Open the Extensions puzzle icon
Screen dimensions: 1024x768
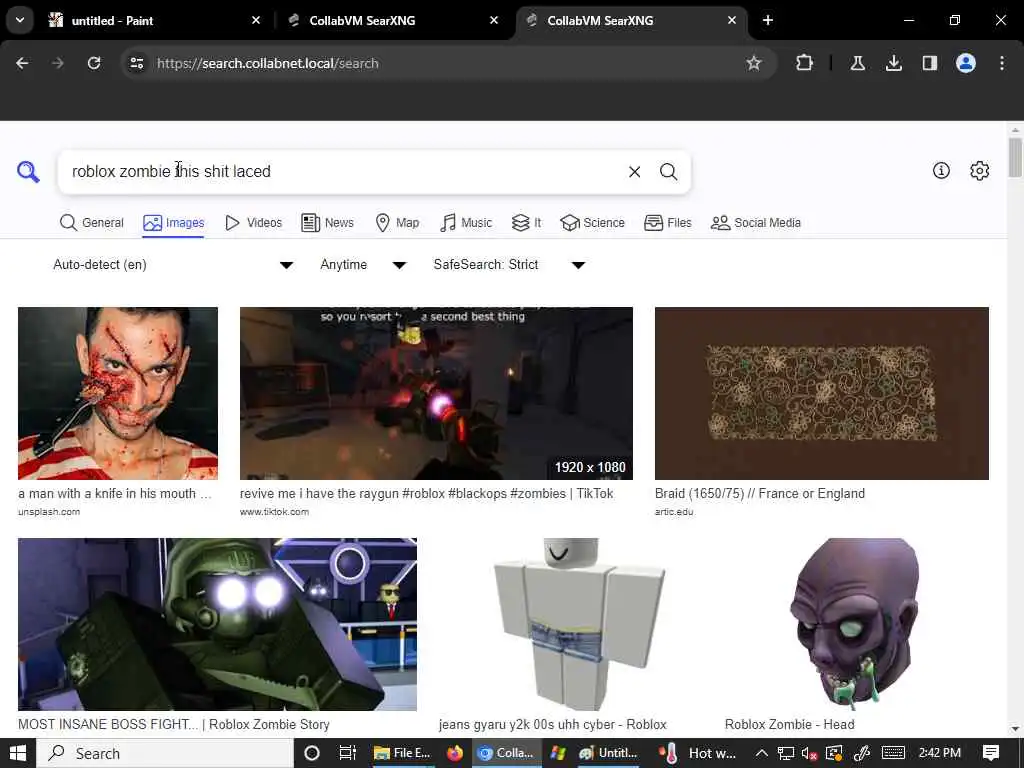tap(805, 63)
